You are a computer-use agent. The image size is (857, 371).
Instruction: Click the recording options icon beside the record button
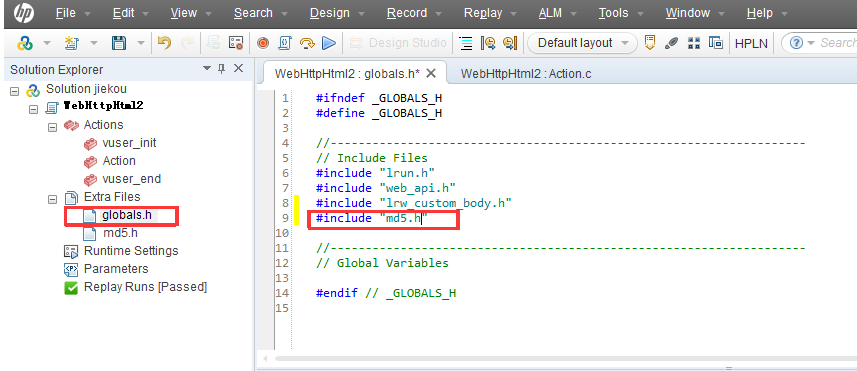pos(236,43)
